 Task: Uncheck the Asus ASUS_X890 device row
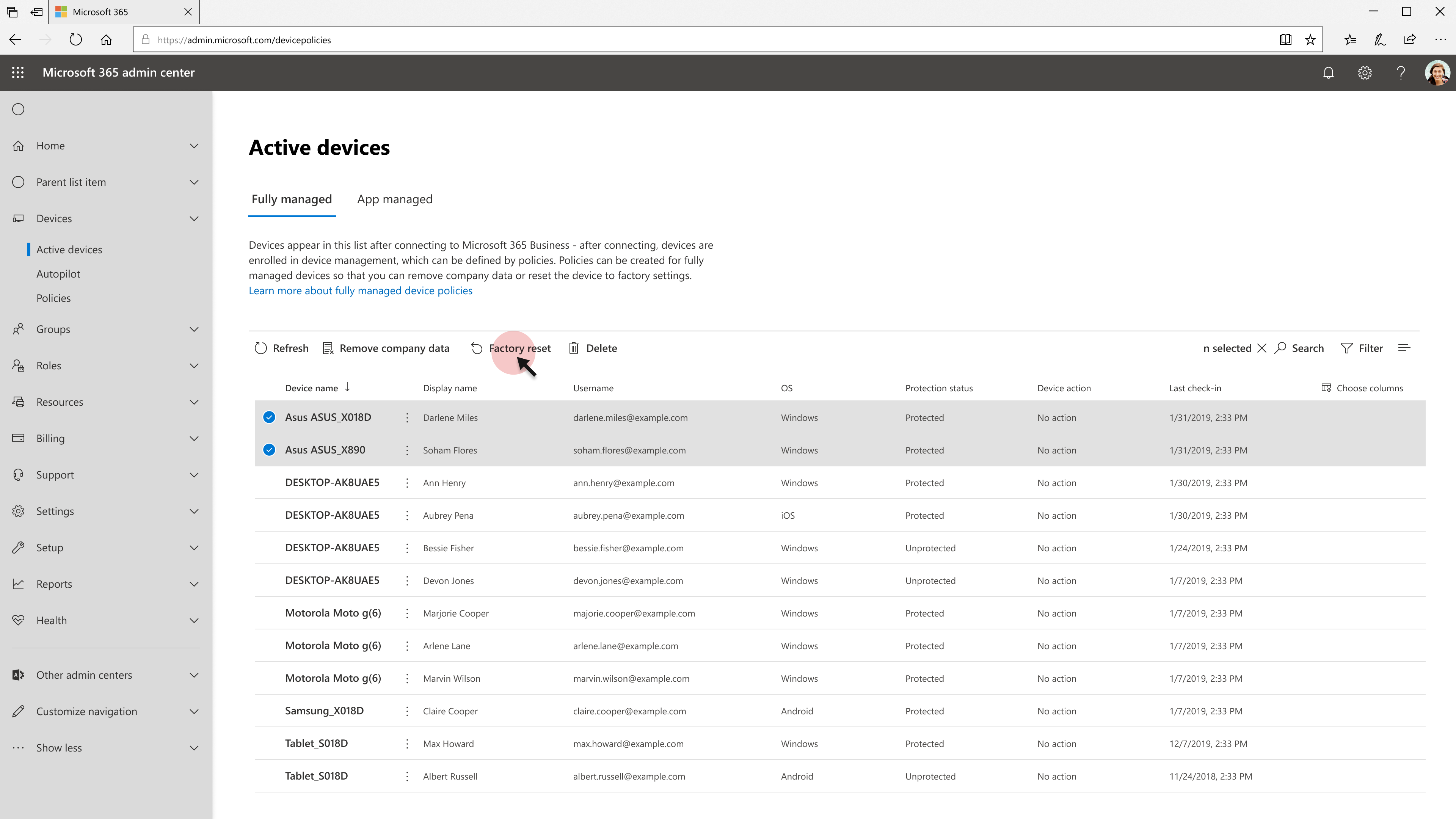pyautogui.click(x=268, y=450)
